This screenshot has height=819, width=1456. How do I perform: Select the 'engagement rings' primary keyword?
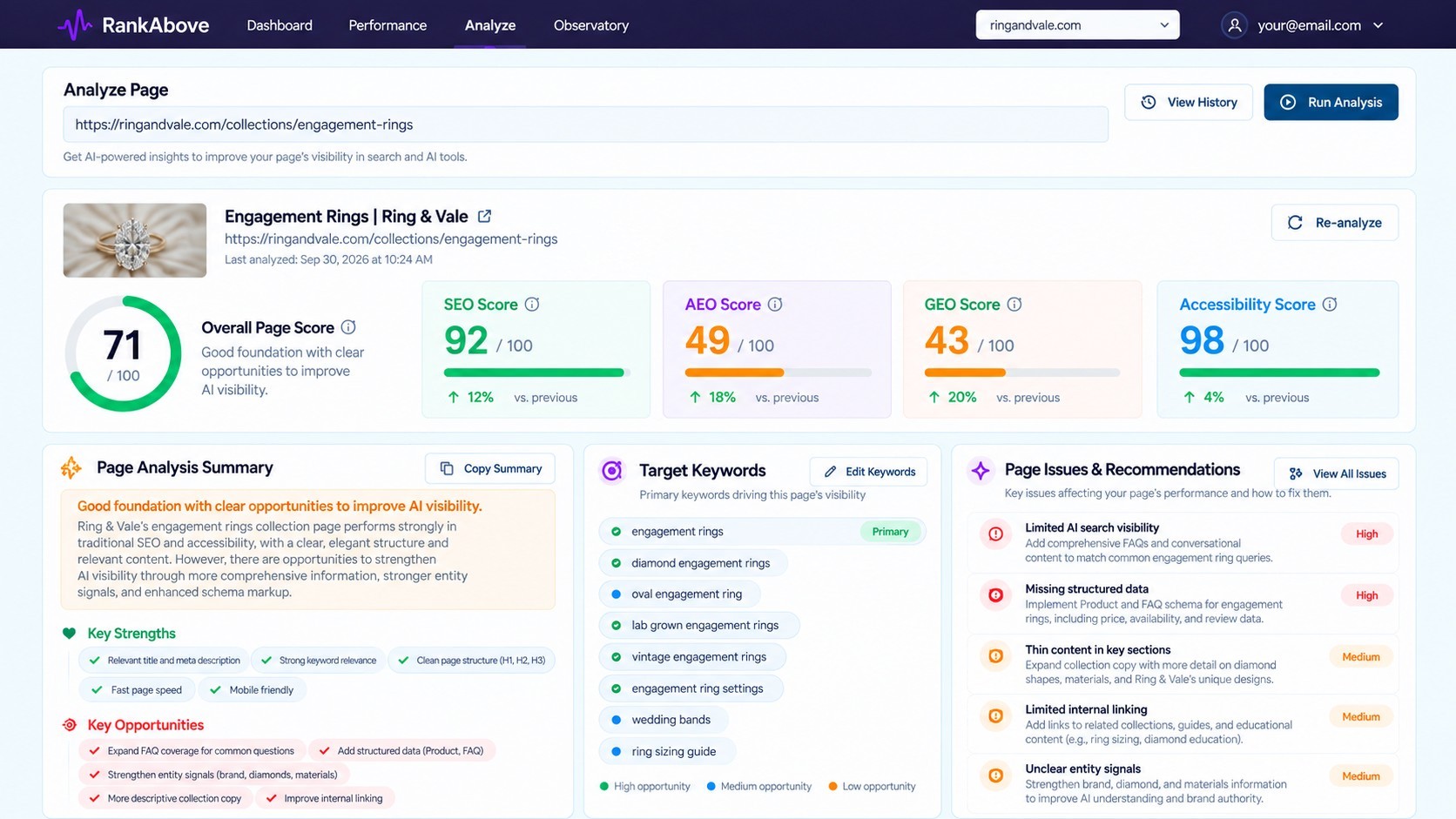[x=762, y=532]
